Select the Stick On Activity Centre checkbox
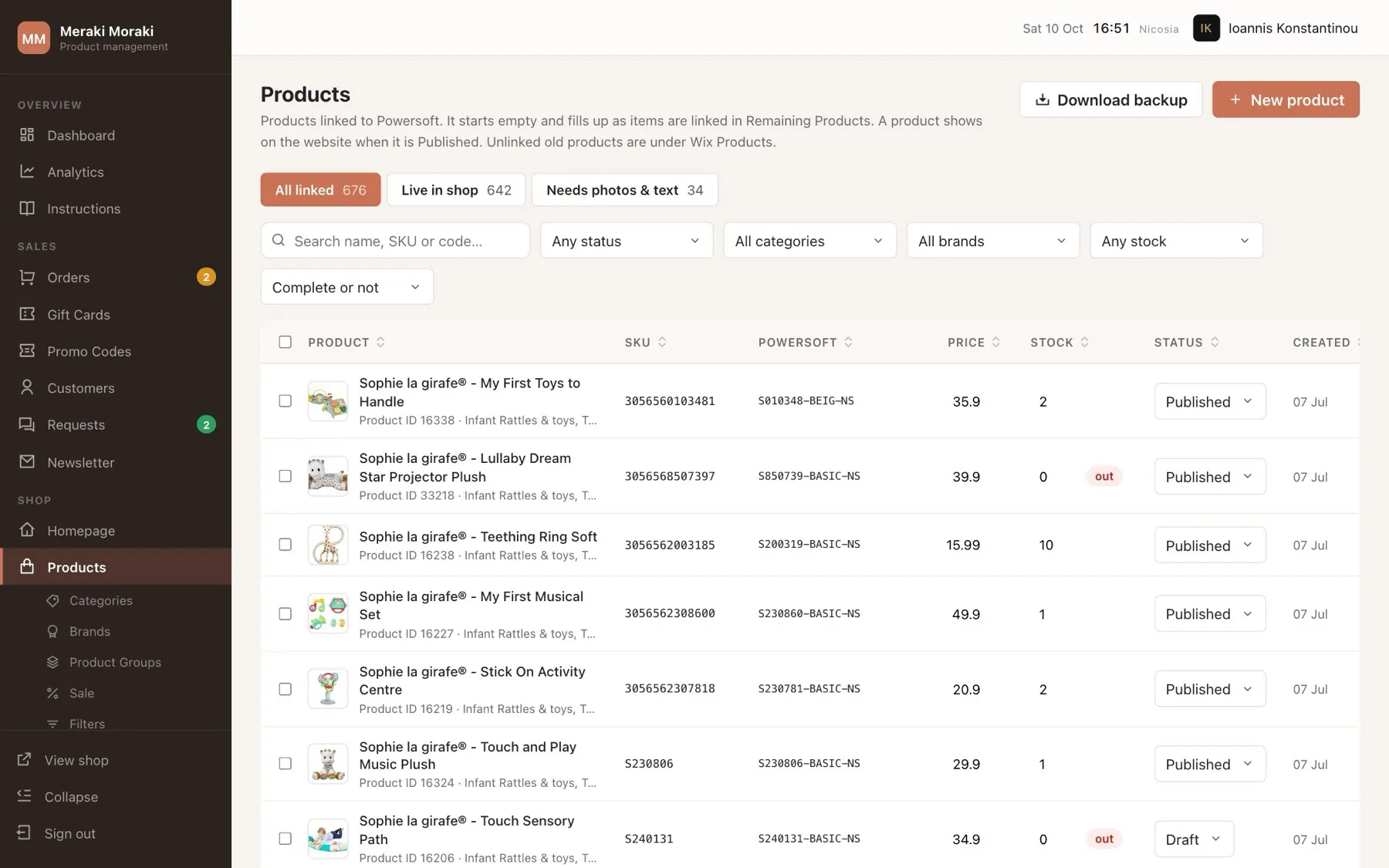 pos(285,689)
